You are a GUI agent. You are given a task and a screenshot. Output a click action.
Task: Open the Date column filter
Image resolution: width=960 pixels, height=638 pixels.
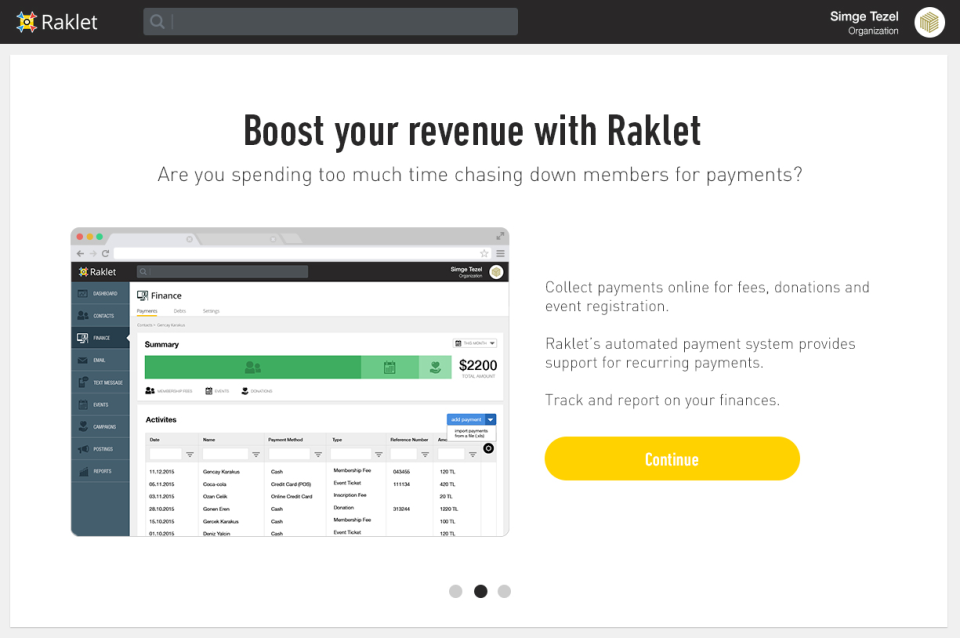[190, 452]
